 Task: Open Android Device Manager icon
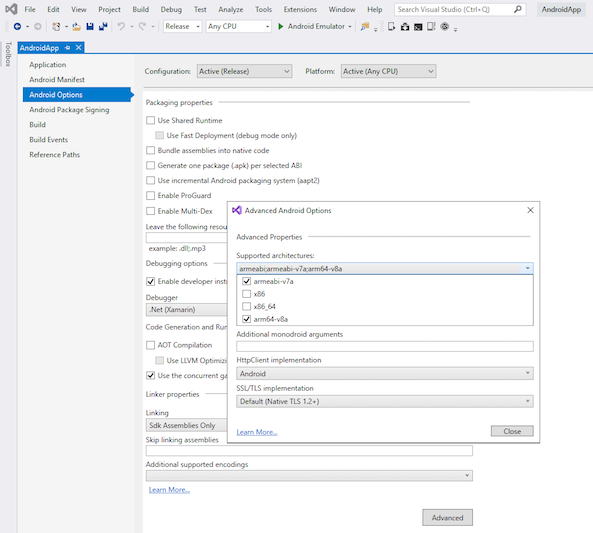(392, 26)
